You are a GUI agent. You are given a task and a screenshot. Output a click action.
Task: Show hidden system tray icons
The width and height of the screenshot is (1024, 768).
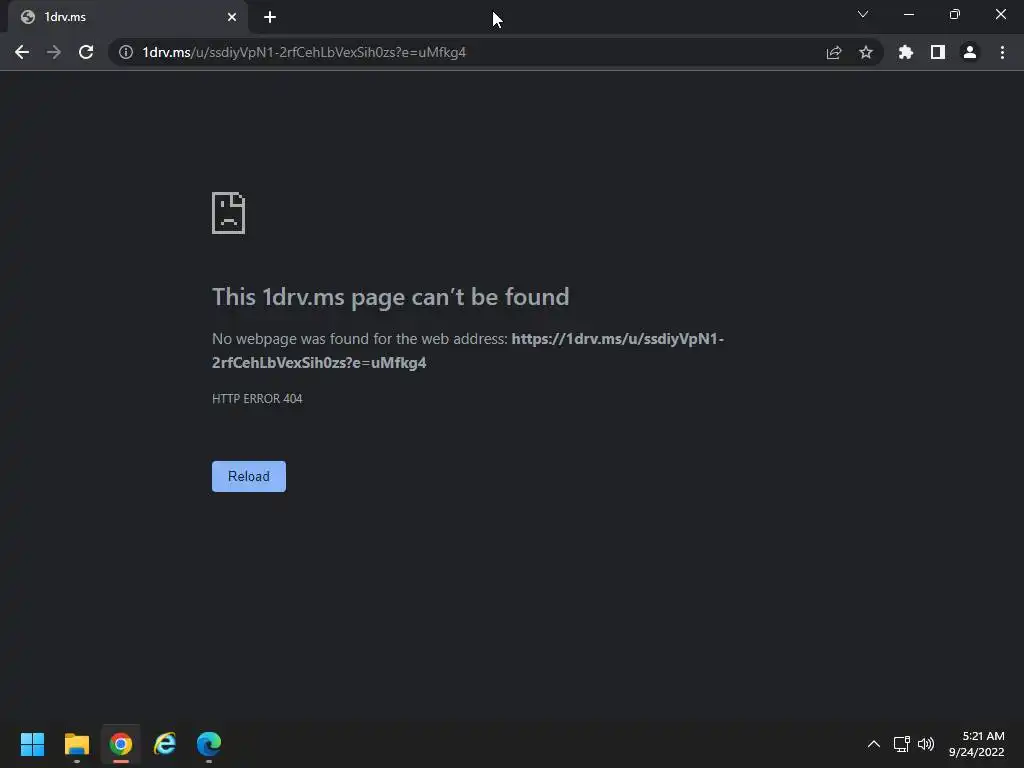(x=874, y=744)
